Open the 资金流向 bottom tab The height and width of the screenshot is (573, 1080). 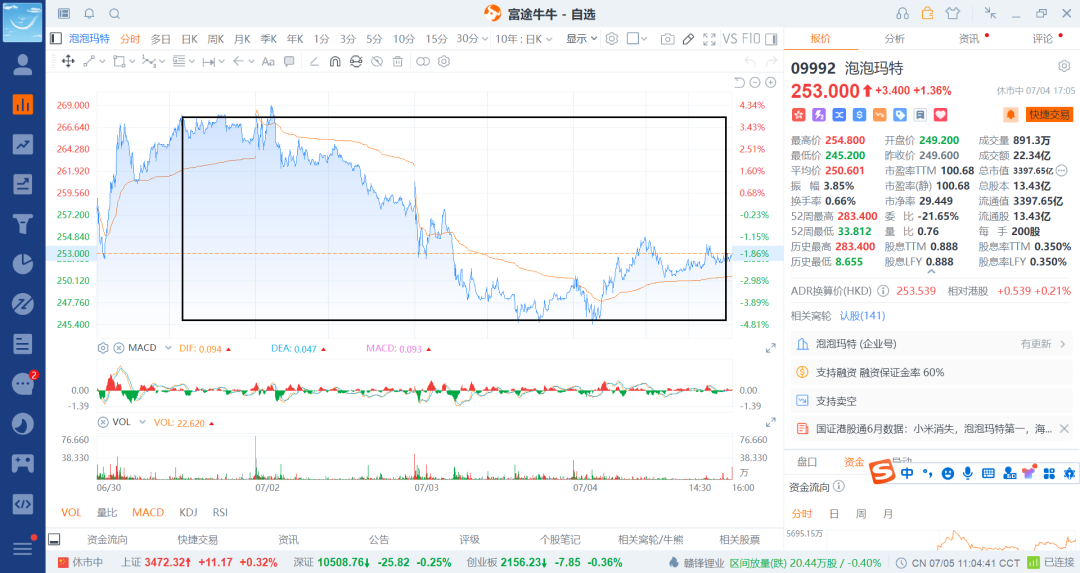107,539
